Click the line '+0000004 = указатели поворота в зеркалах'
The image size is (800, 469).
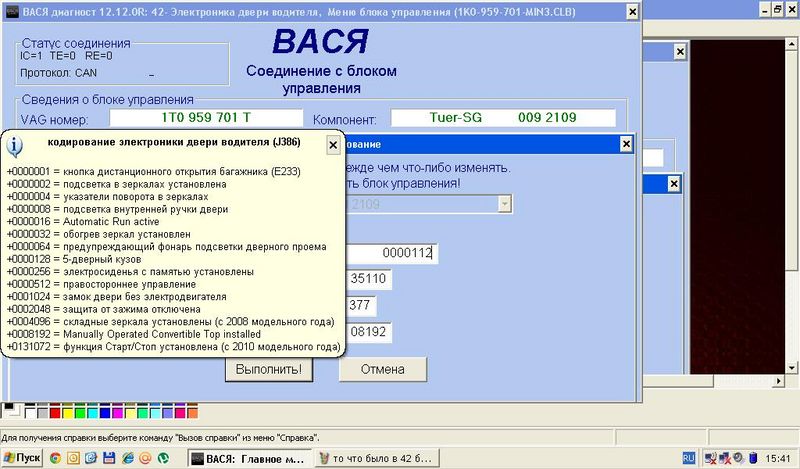pyautogui.click(x=108, y=196)
